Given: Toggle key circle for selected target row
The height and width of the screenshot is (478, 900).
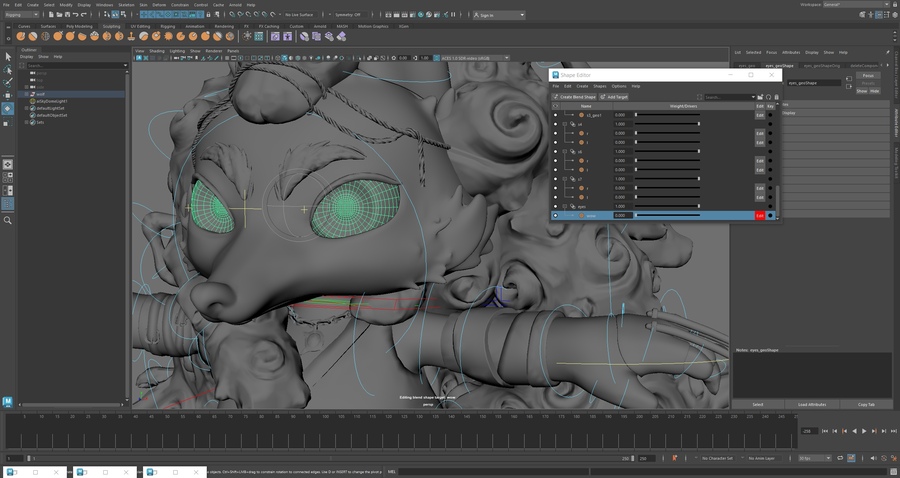Looking at the screenshot, I should 770,215.
